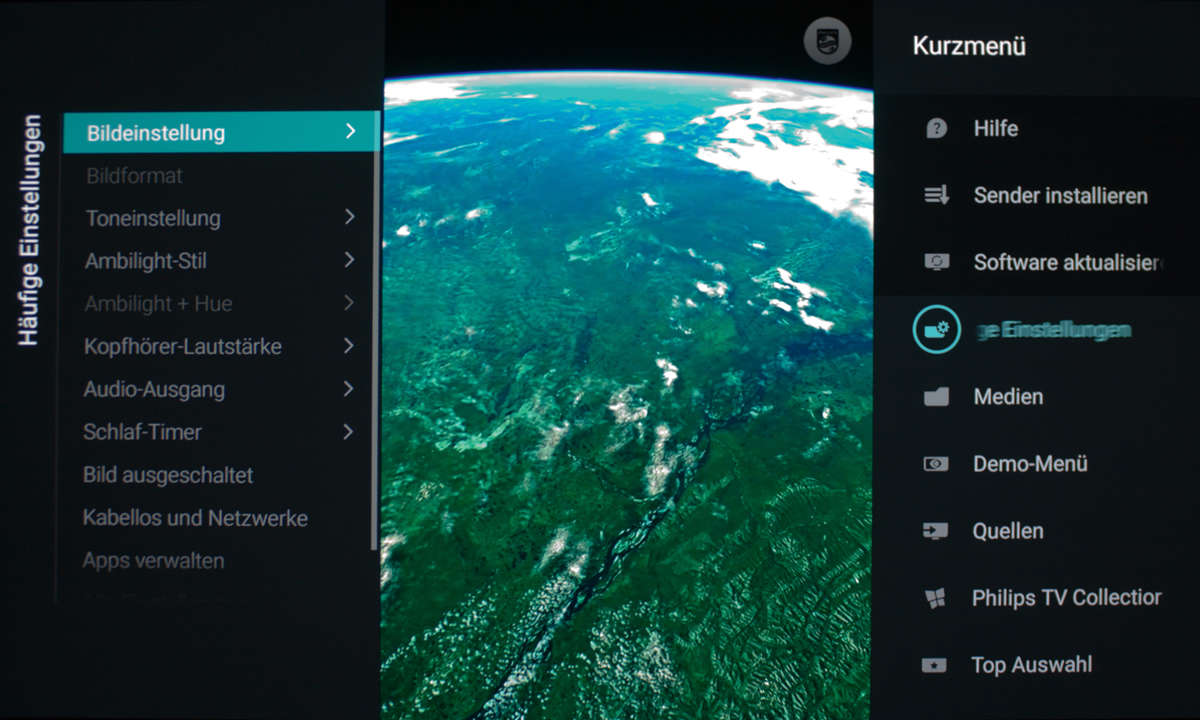This screenshot has width=1200, height=720.
Task: Click the Top Auswahl star icon
Action: point(934,665)
